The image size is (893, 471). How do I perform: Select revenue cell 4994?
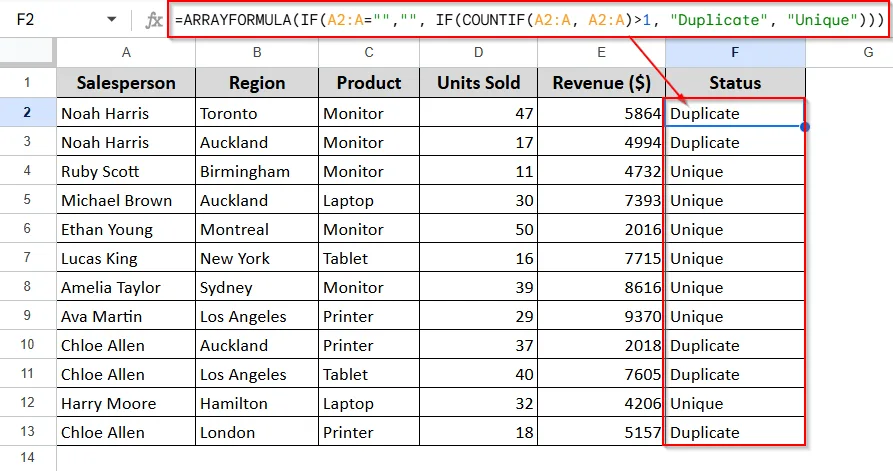point(601,142)
